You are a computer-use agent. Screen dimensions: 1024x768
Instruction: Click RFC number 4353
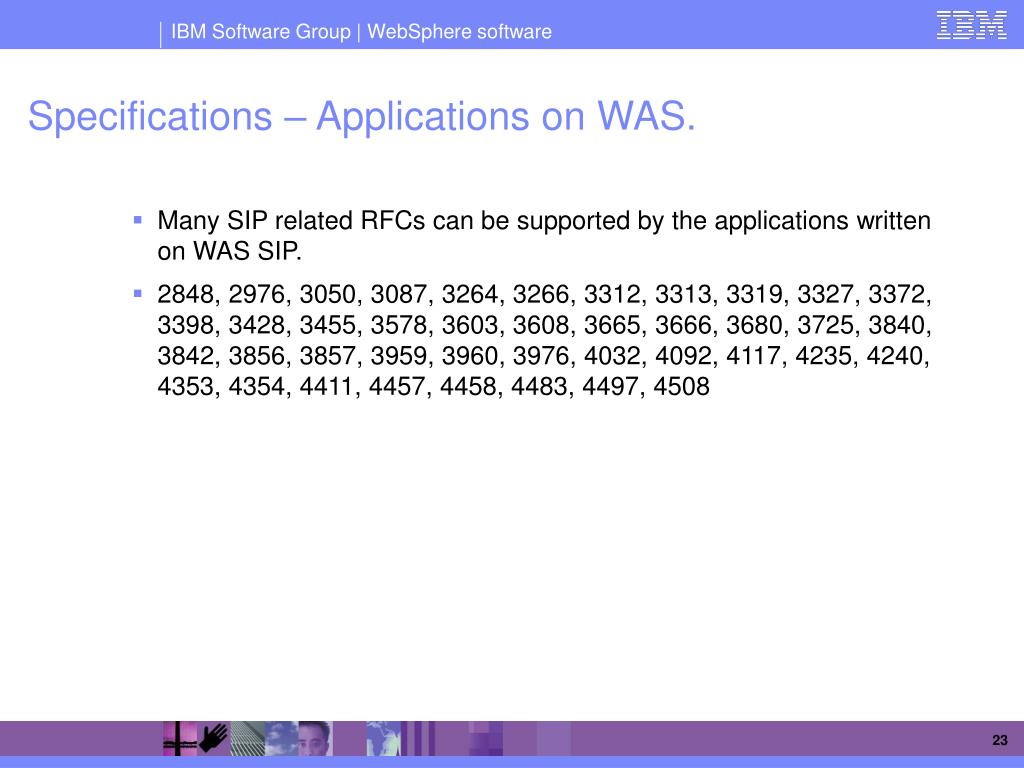(185, 387)
